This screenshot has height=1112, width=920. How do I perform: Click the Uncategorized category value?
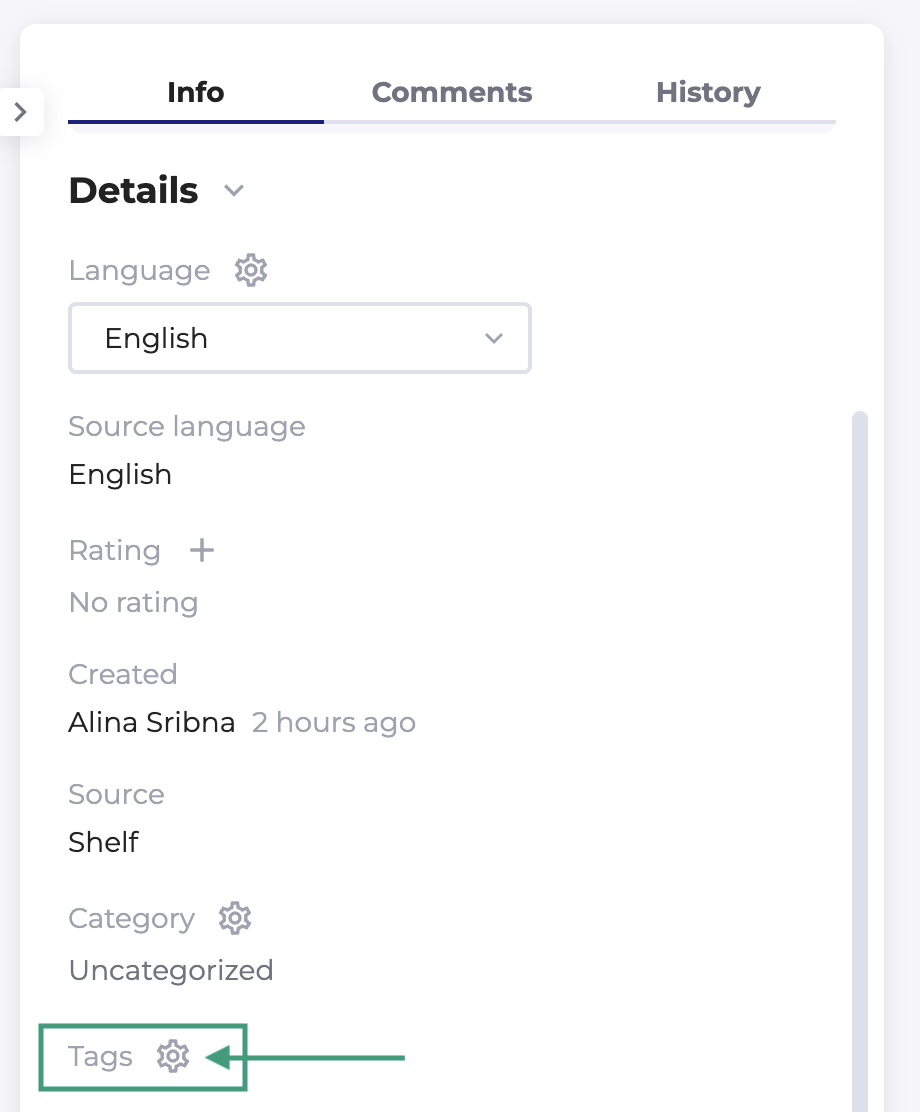click(x=171, y=970)
